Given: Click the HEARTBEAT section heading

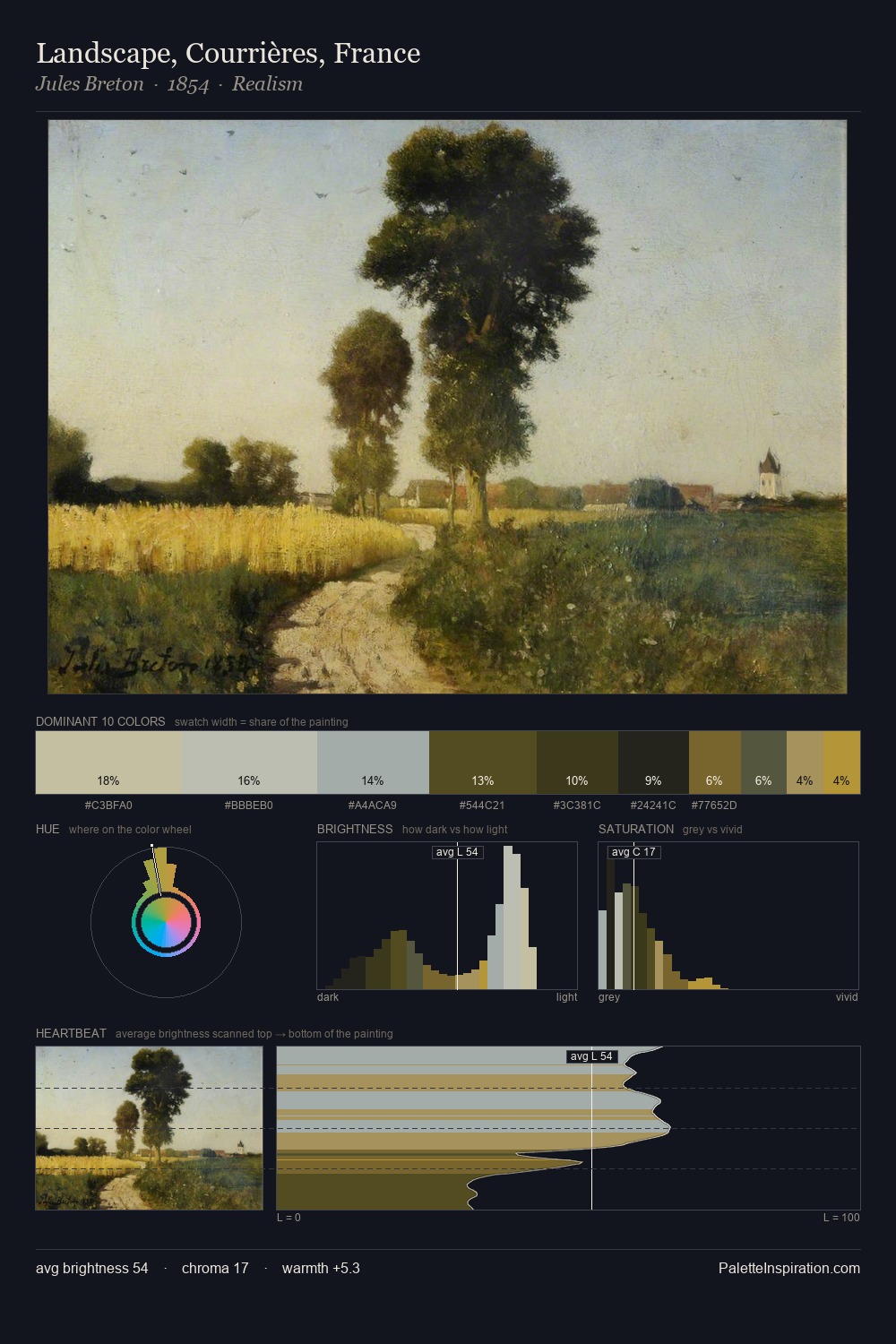Looking at the screenshot, I should pos(71,1033).
